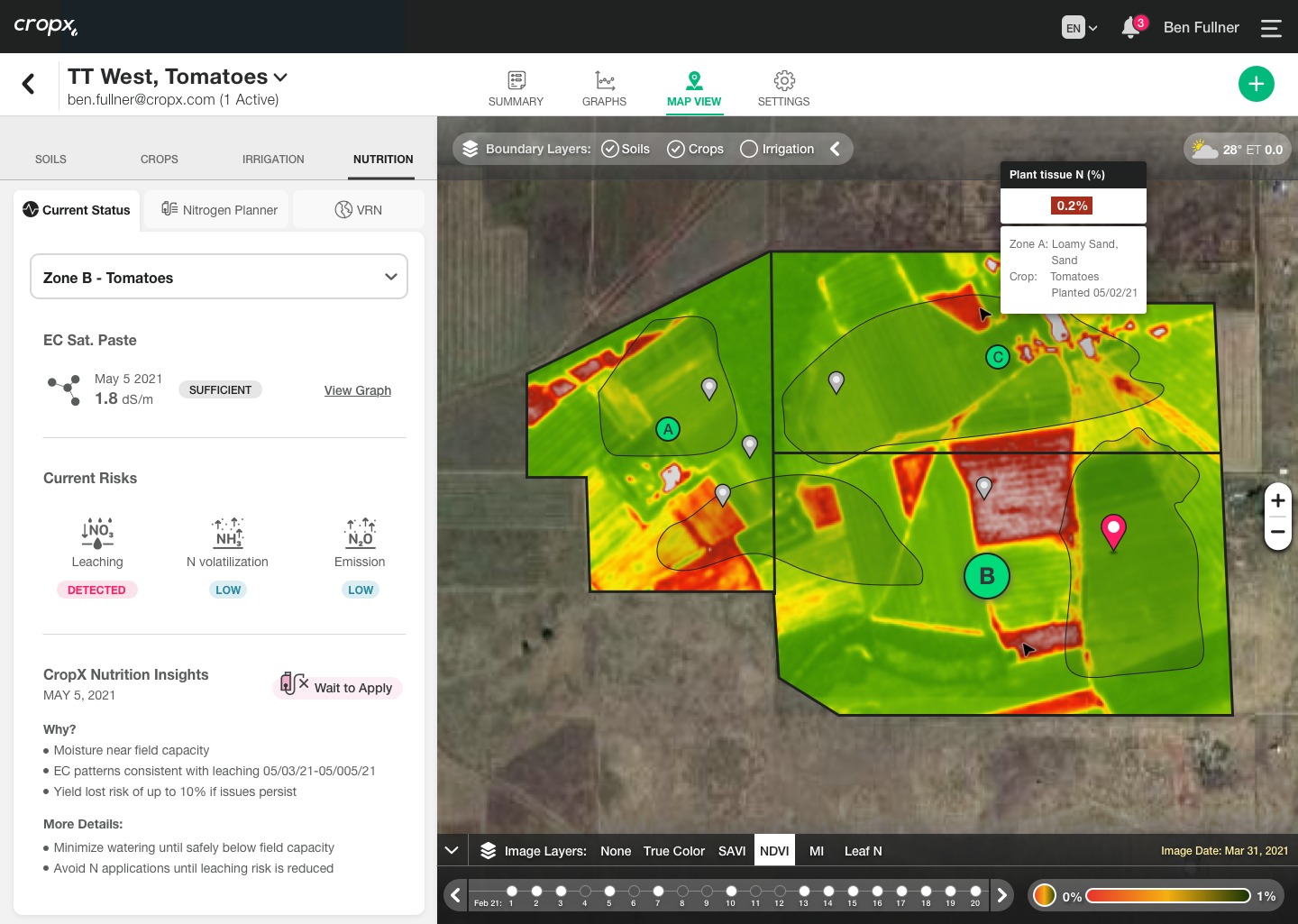This screenshot has height=924, width=1298.
Task: Switch to the VRN tab
Action: click(359, 209)
